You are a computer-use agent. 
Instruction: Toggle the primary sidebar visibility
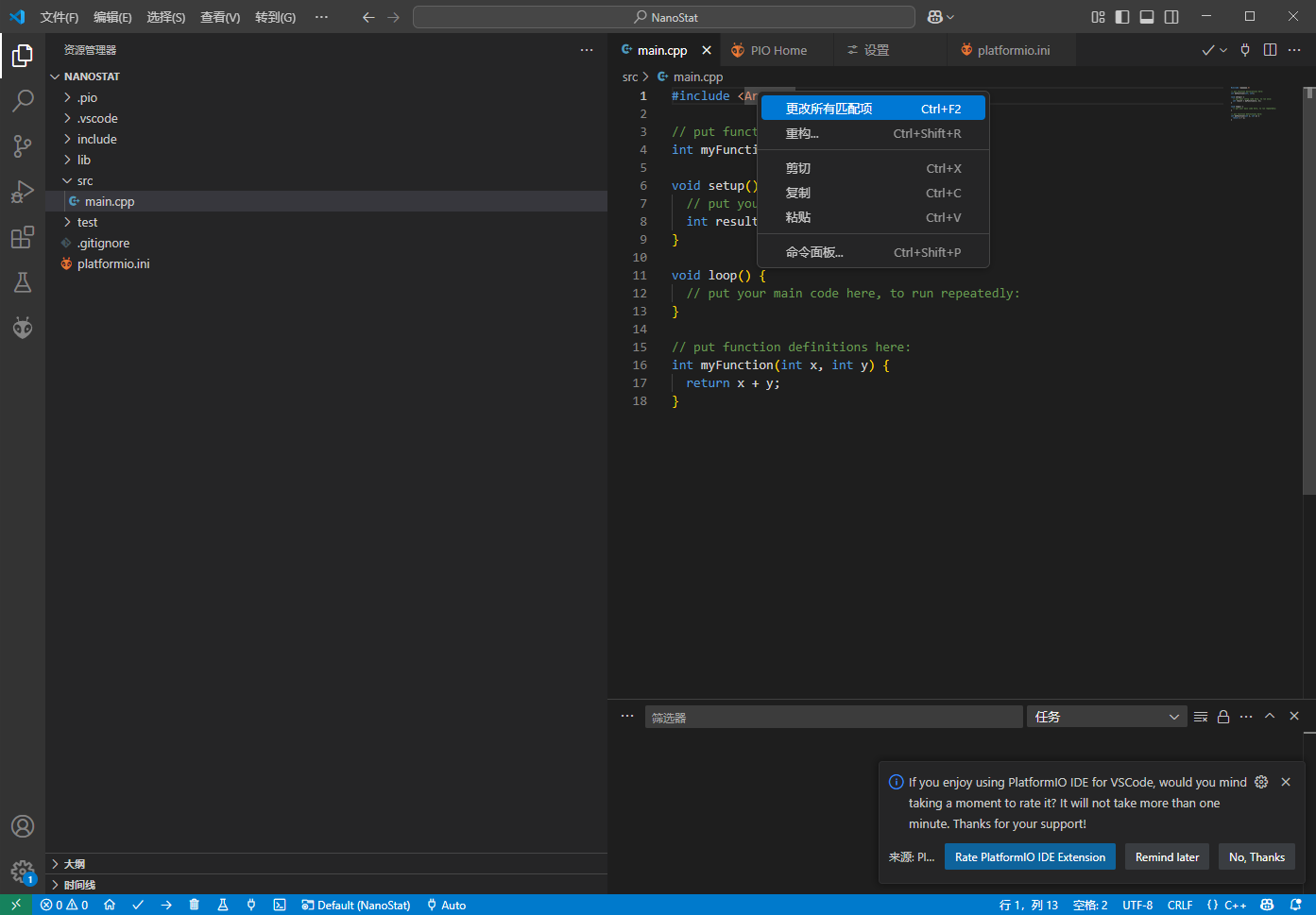(1122, 17)
